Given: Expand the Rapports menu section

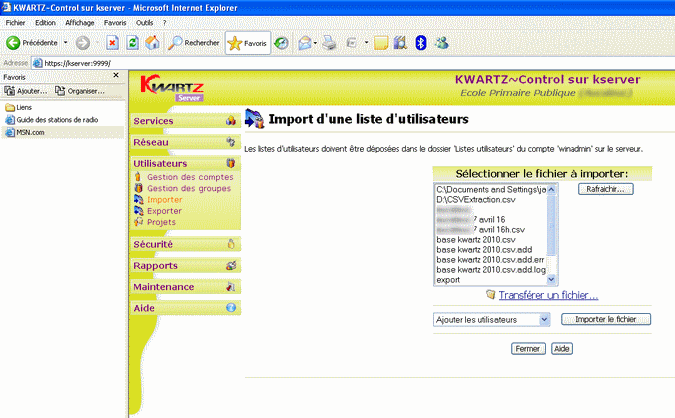Looking at the screenshot, I should coord(185,266).
